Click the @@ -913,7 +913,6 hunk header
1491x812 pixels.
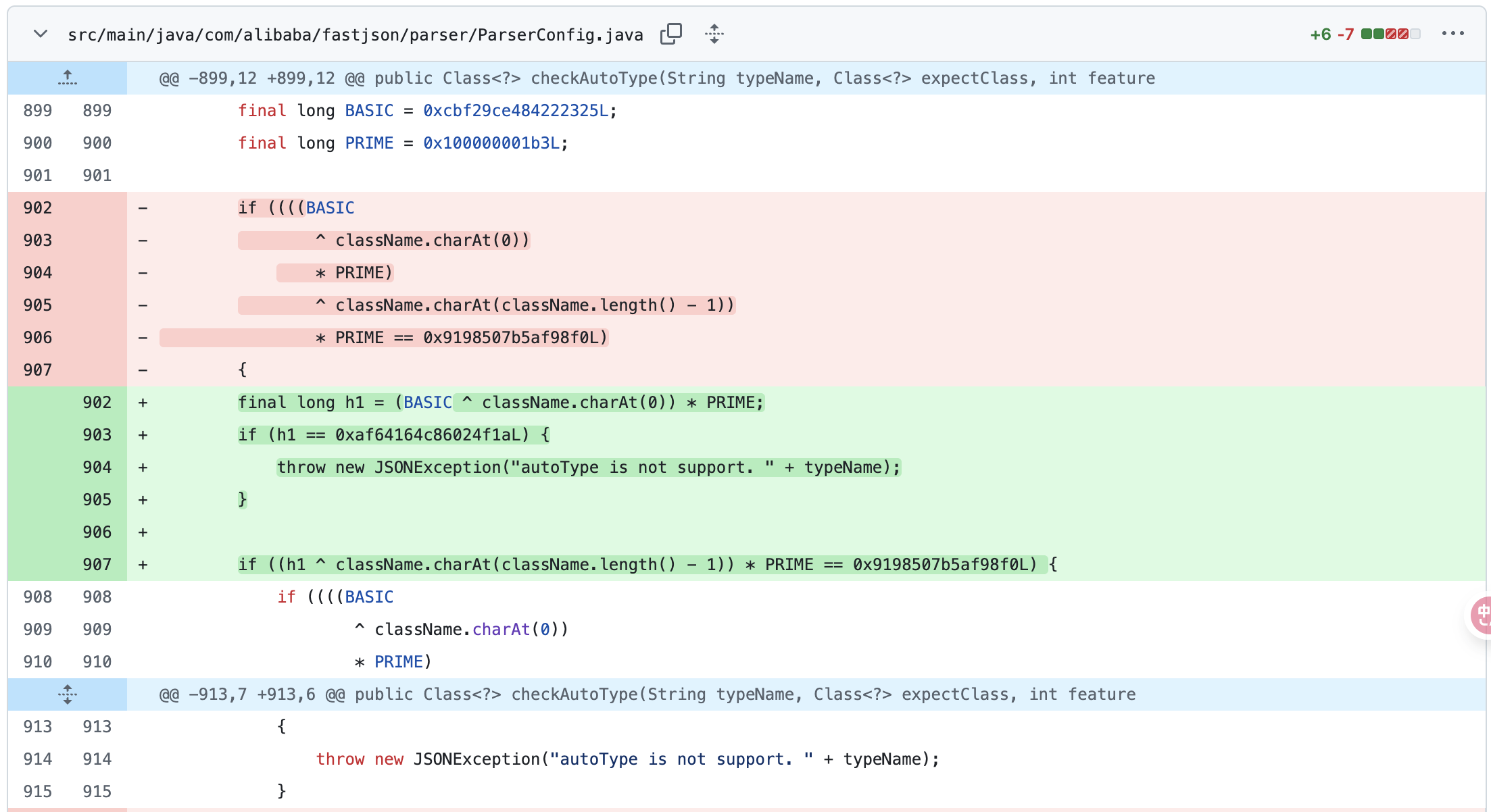point(647,694)
